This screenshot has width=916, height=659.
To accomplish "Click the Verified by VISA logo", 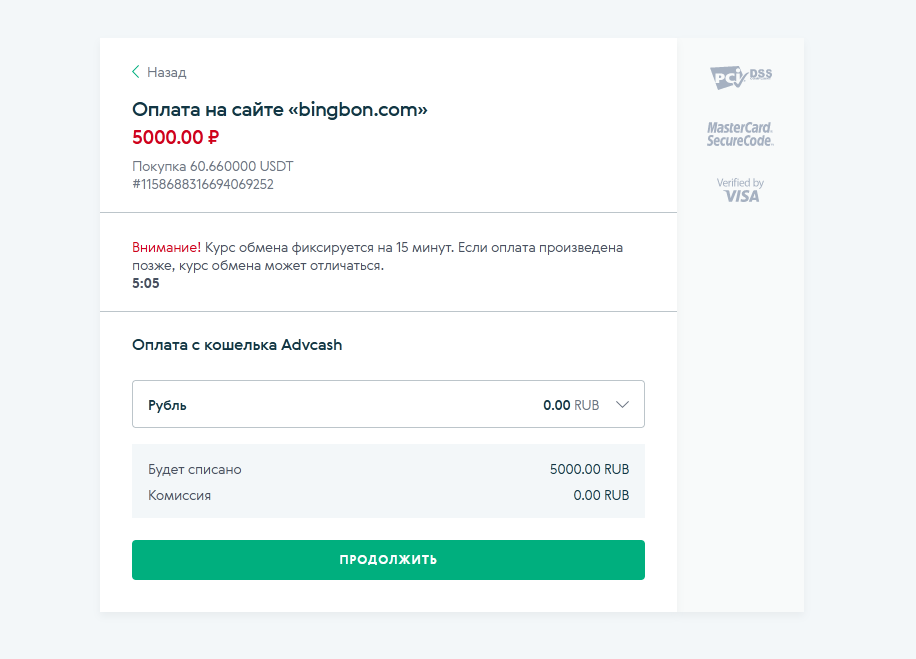I will (x=741, y=190).
